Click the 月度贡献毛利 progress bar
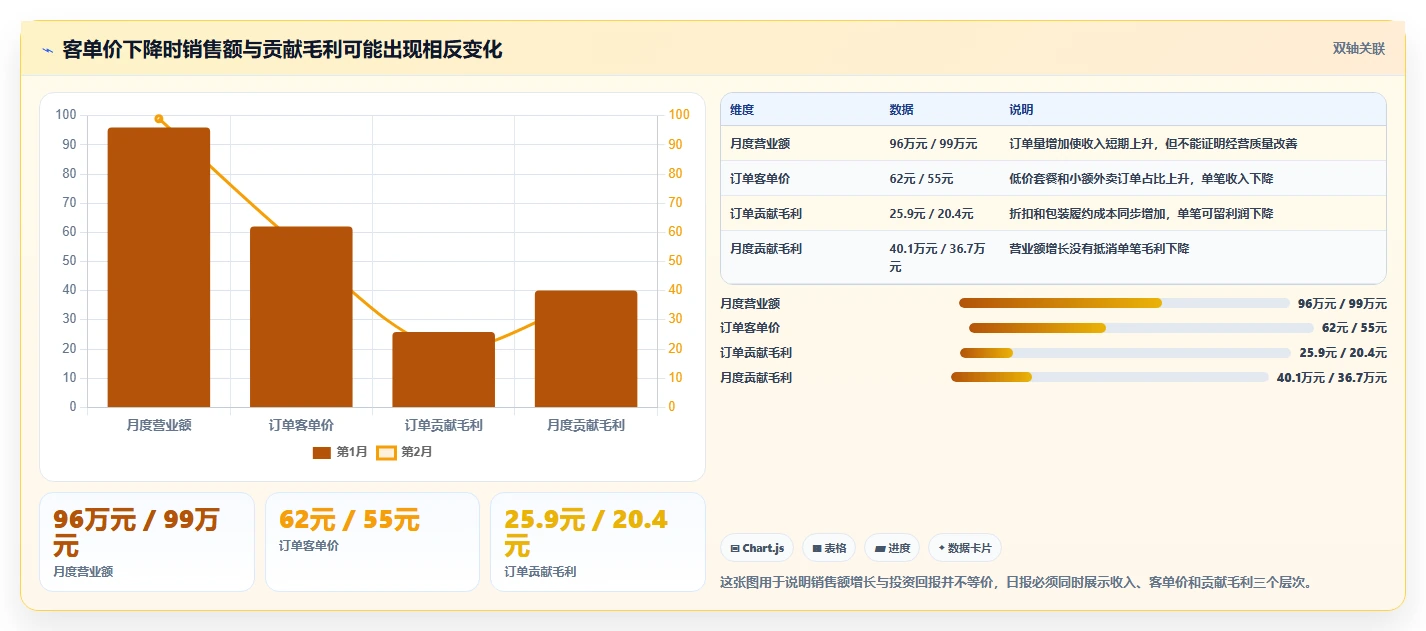1426x631 pixels. pyautogui.click(x=1110, y=378)
